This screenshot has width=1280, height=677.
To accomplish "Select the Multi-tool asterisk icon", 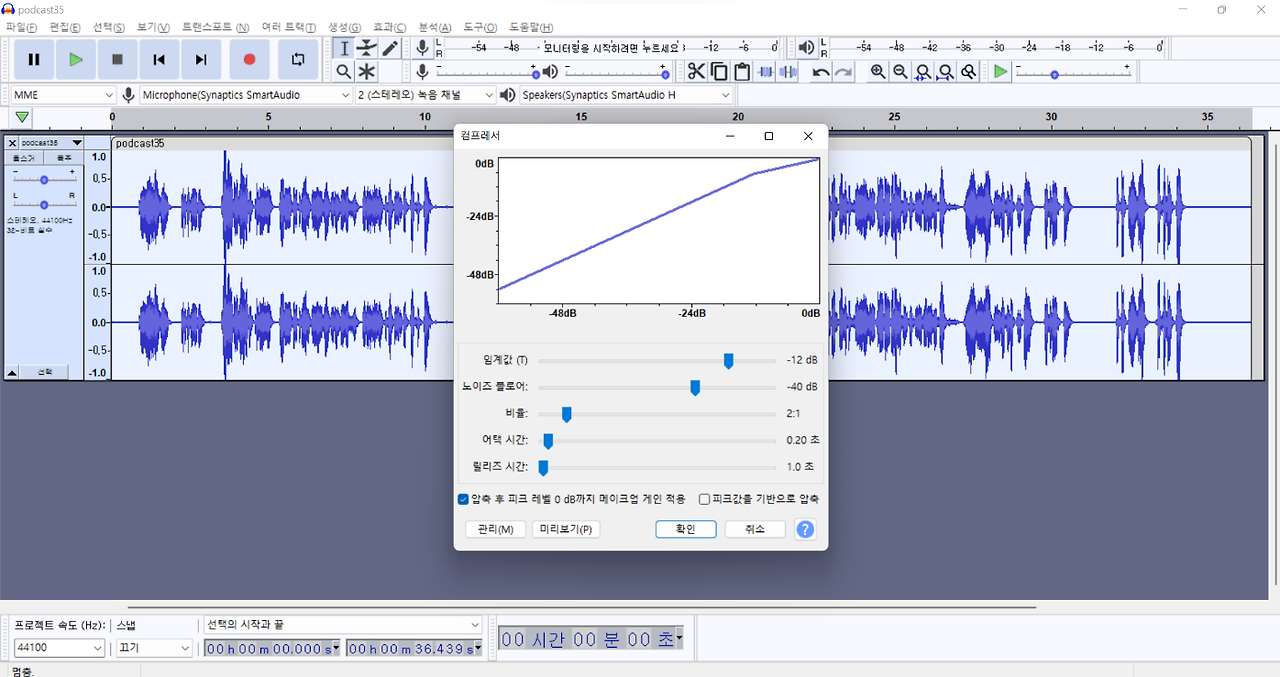I will click(x=367, y=71).
